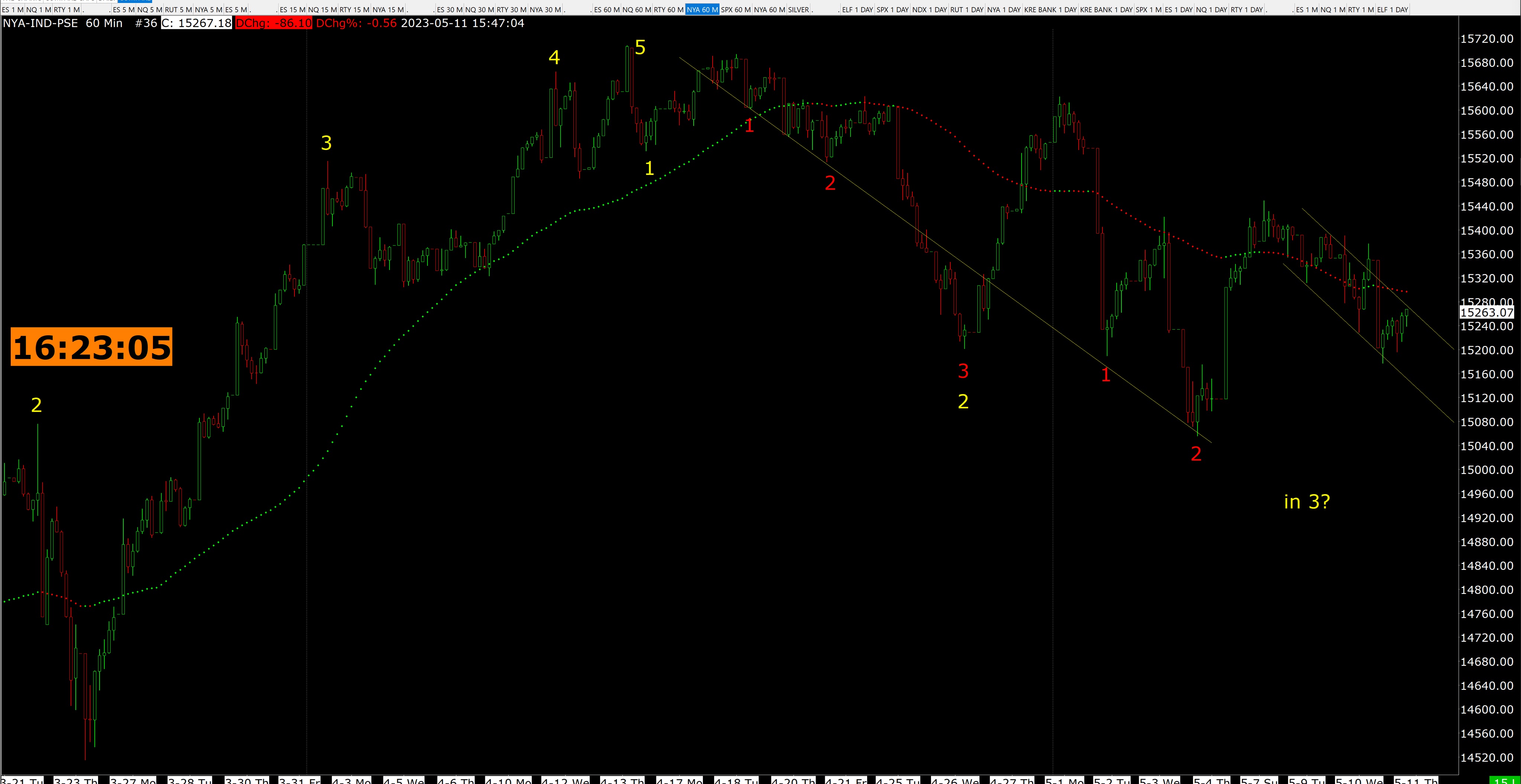Open the NYA 1 DAY tab
Viewport: 1521px width, 784px height.
pyautogui.click(x=1004, y=9)
